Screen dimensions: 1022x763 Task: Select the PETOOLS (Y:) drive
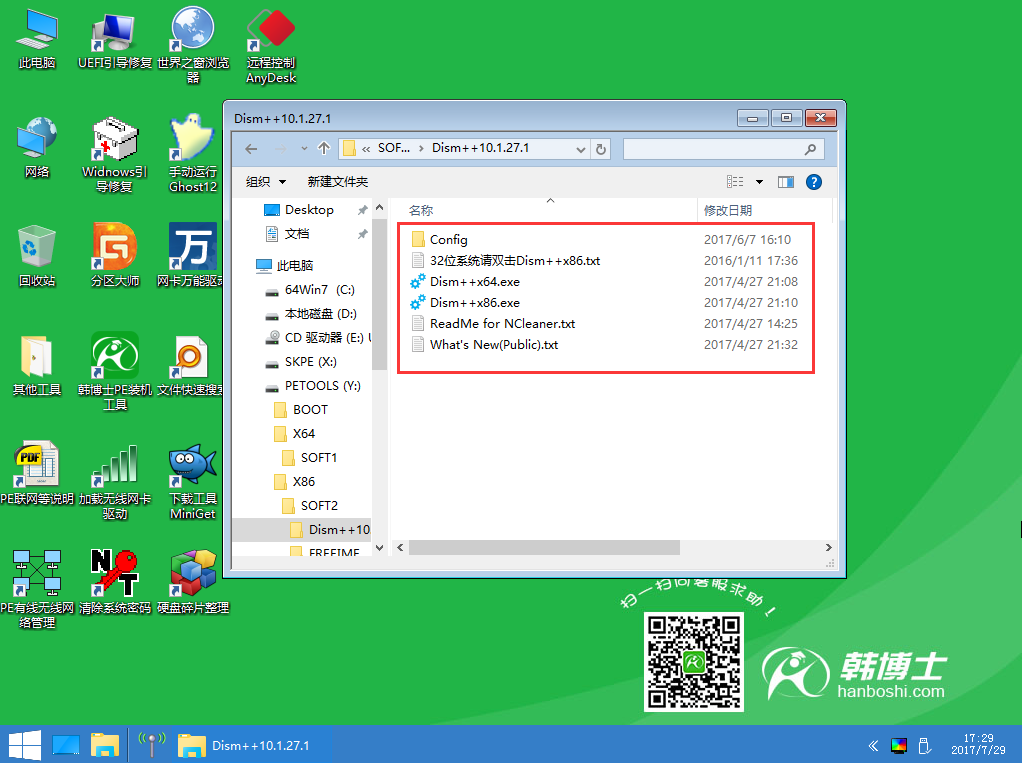pos(323,386)
